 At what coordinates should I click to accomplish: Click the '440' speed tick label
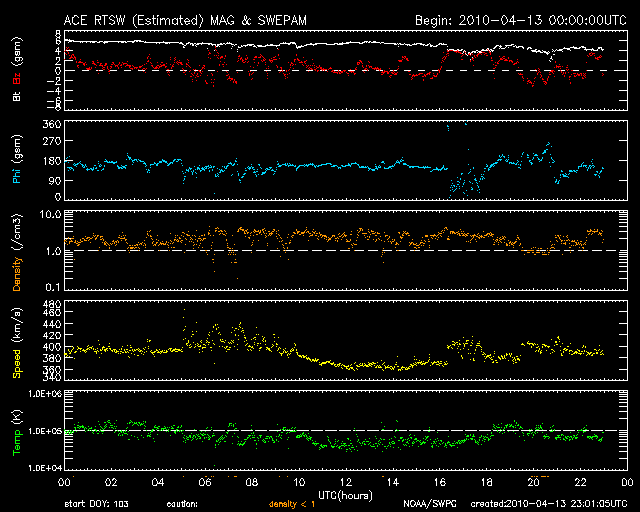[52, 324]
